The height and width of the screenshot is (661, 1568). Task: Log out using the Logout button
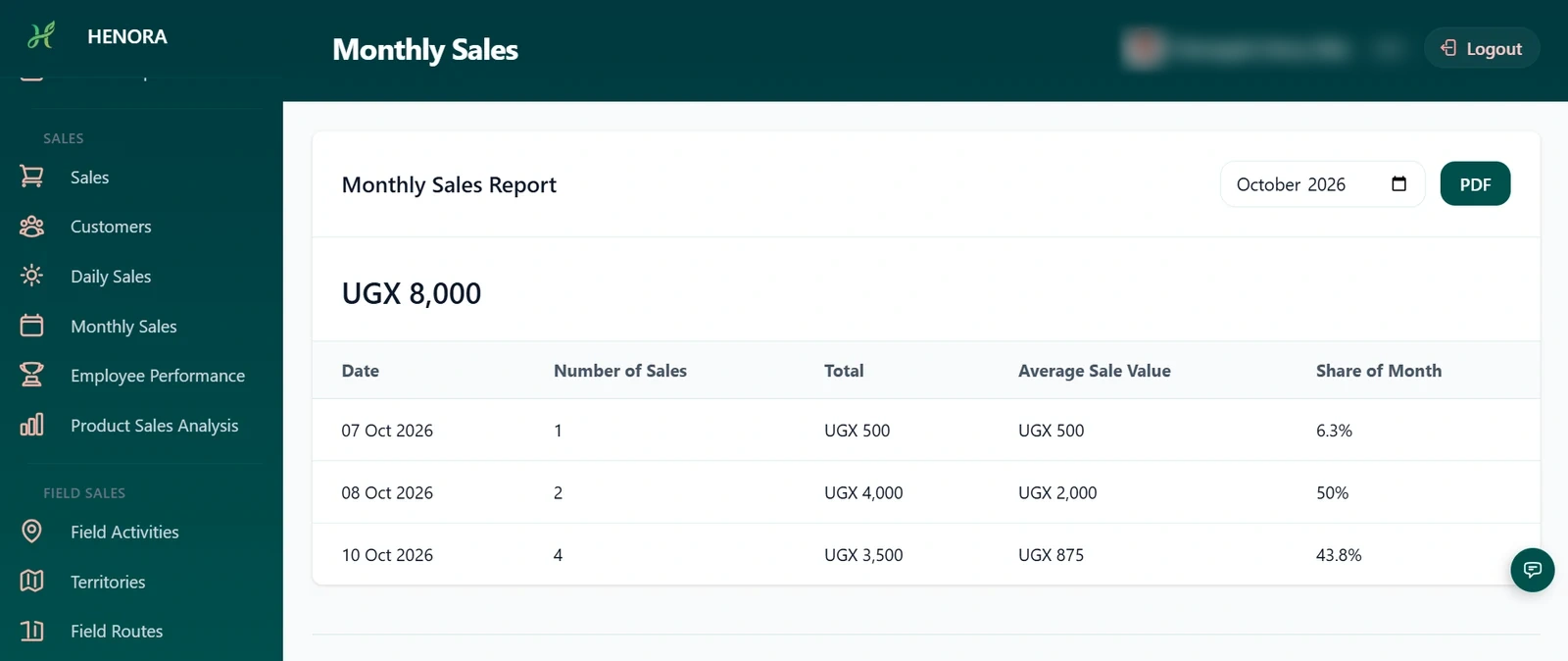point(1482,48)
